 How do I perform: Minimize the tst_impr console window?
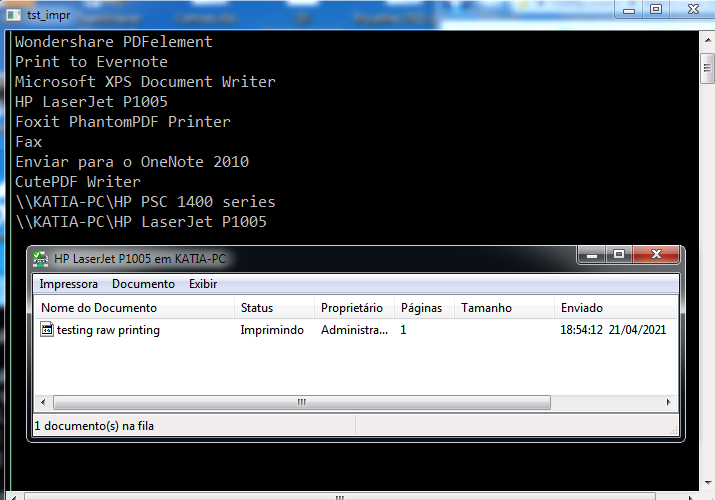click(x=629, y=10)
